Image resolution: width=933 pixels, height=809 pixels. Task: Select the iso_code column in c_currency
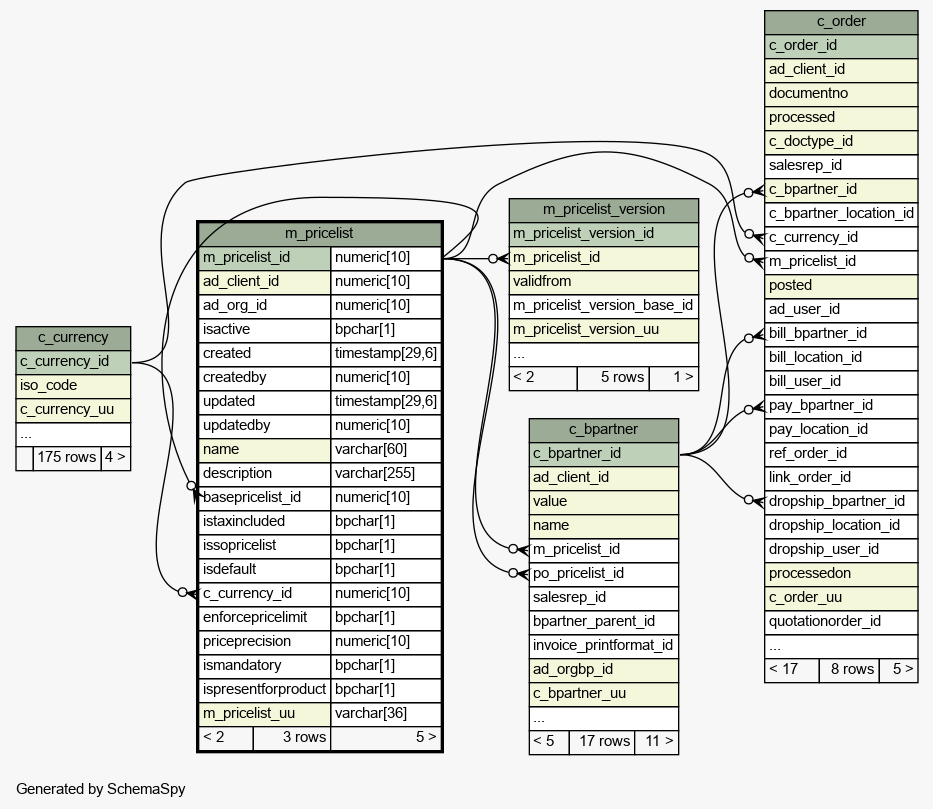click(73, 385)
